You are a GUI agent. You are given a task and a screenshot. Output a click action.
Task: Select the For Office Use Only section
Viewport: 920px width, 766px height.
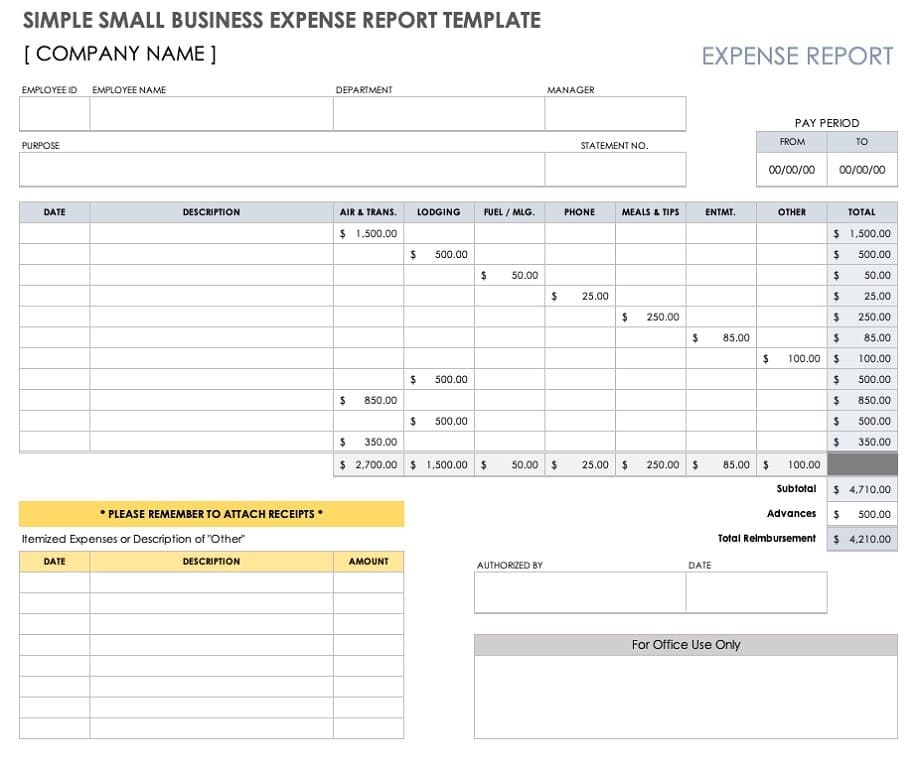click(686, 645)
